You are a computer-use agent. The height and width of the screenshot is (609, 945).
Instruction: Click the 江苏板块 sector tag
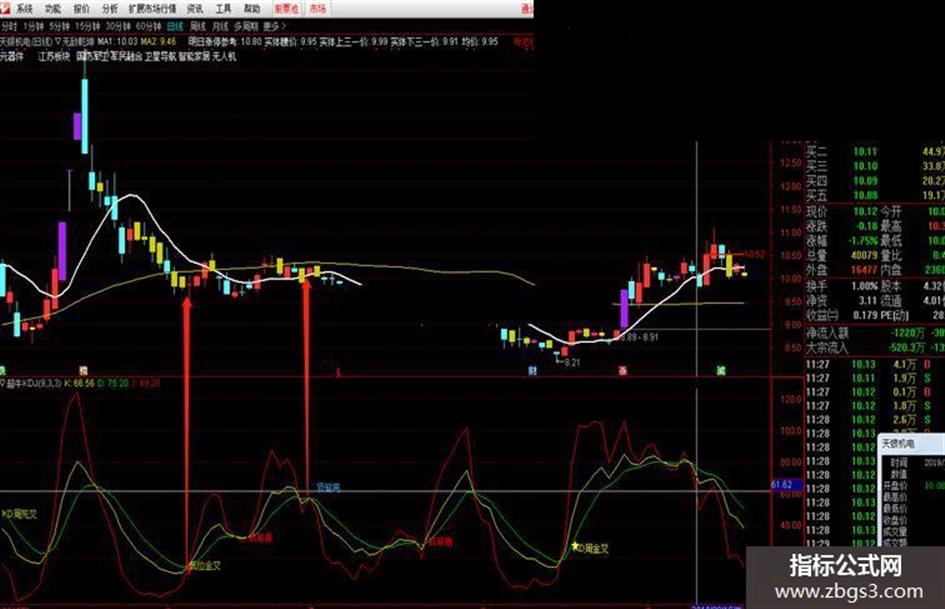point(54,57)
